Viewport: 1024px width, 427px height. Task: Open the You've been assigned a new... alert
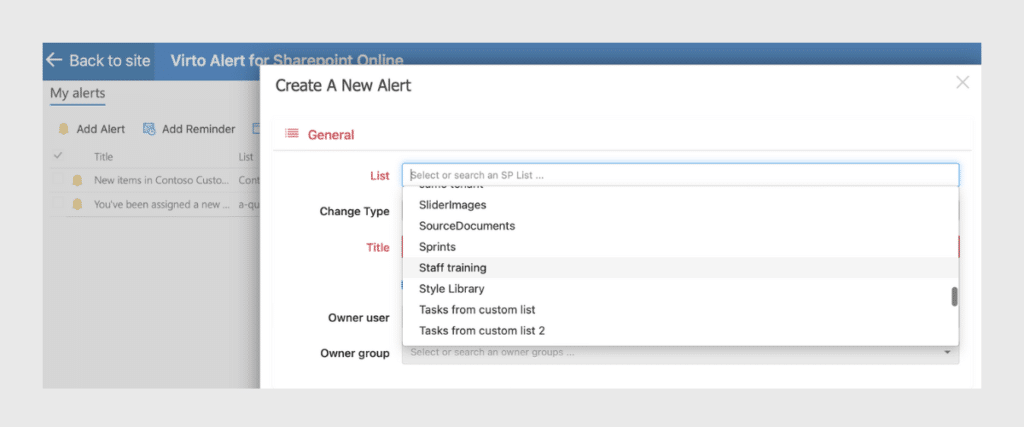[161, 204]
